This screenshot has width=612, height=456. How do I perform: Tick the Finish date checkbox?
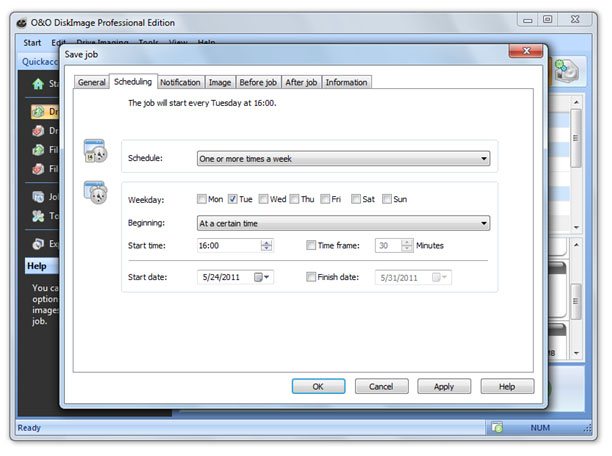click(311, 277)
